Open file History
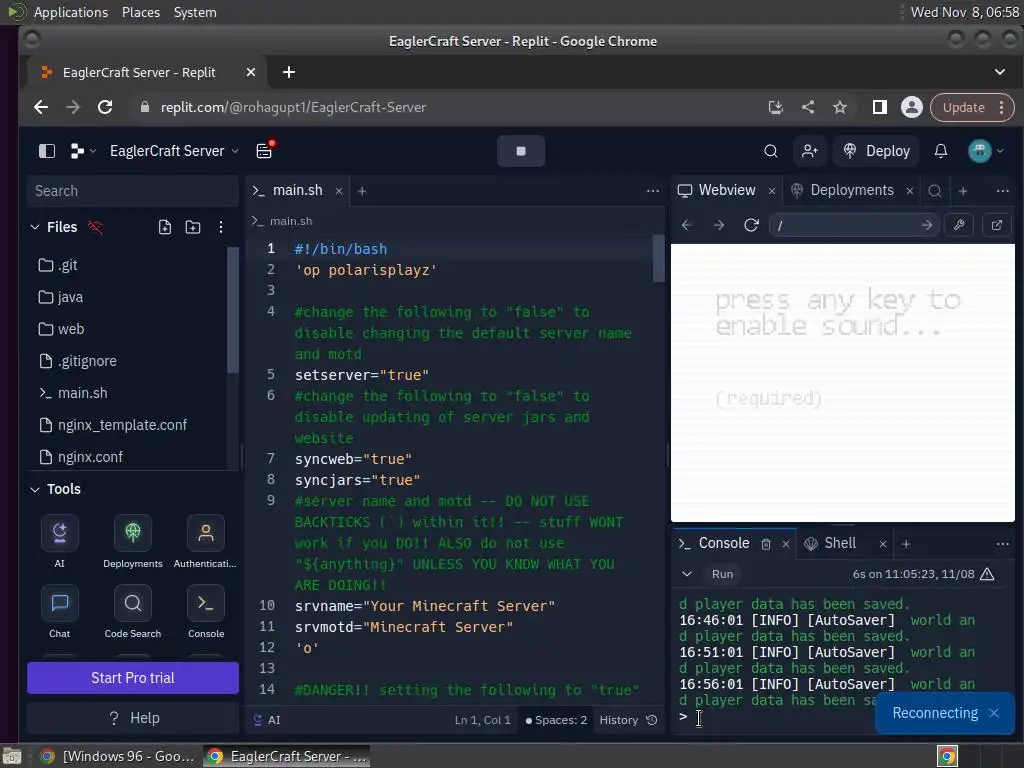 tap(628, 720)
